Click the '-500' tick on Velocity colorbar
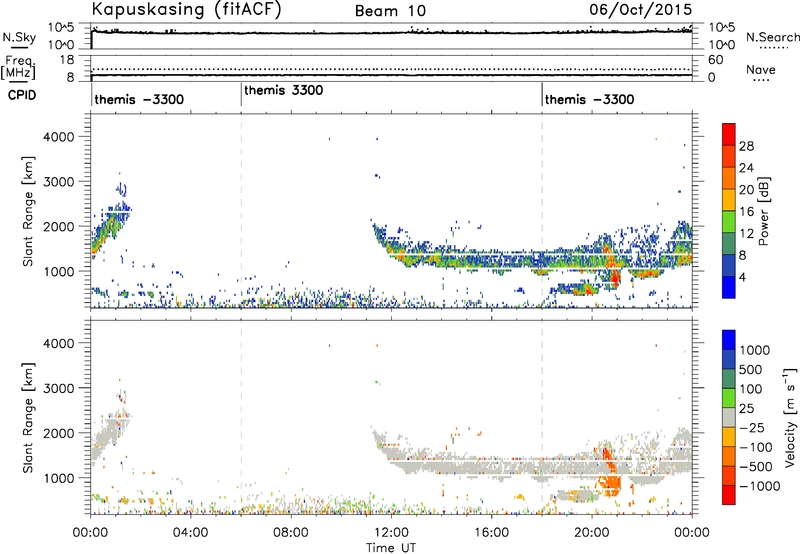Viewport: 800px width, 554px height. click(x=756, y=466)
